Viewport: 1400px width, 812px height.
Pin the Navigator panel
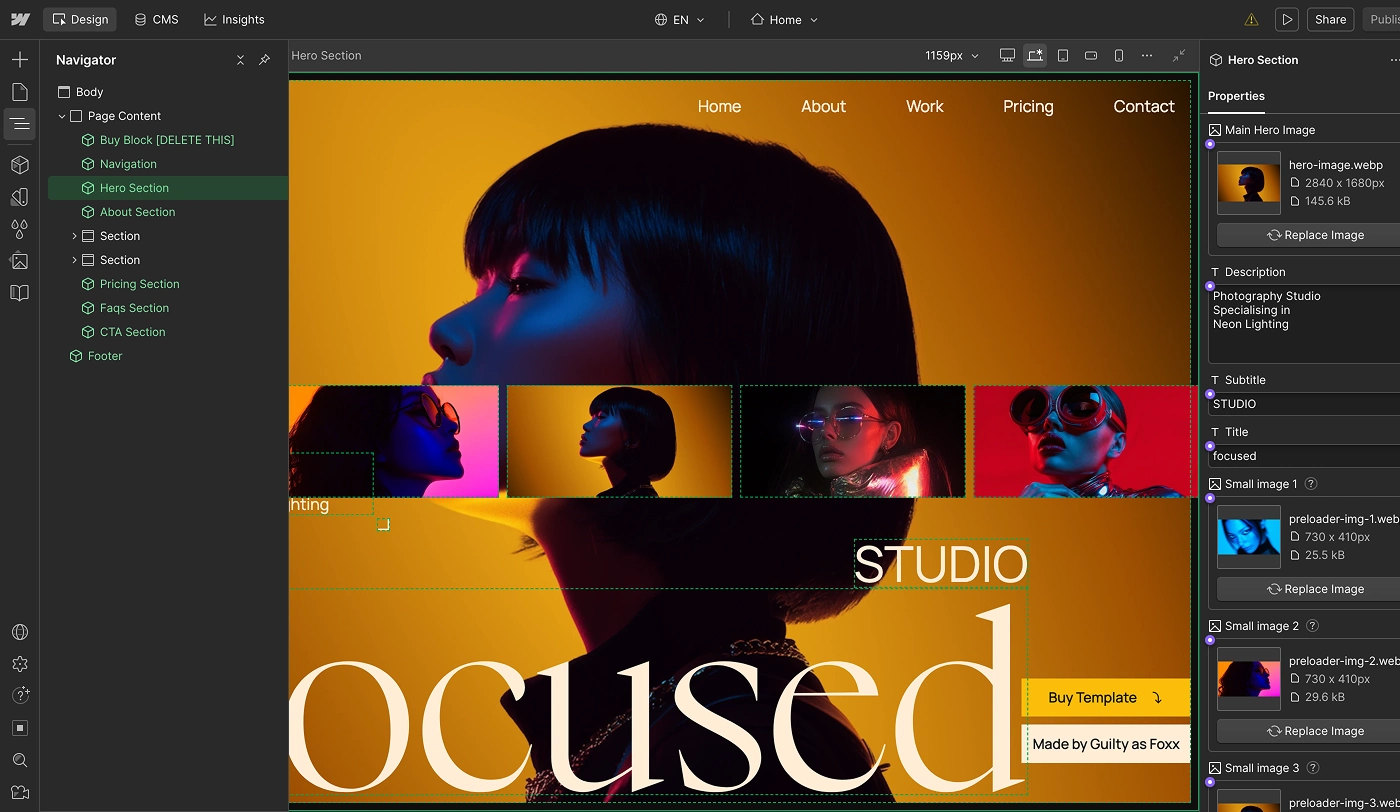click(x=264, y=60)
